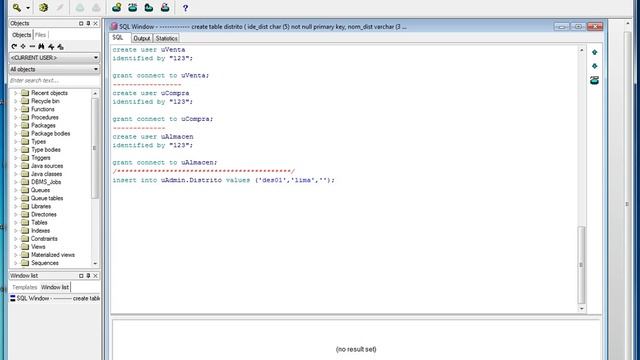
Task: Click the teal database icon beside the editor
Action: point(595,80)
